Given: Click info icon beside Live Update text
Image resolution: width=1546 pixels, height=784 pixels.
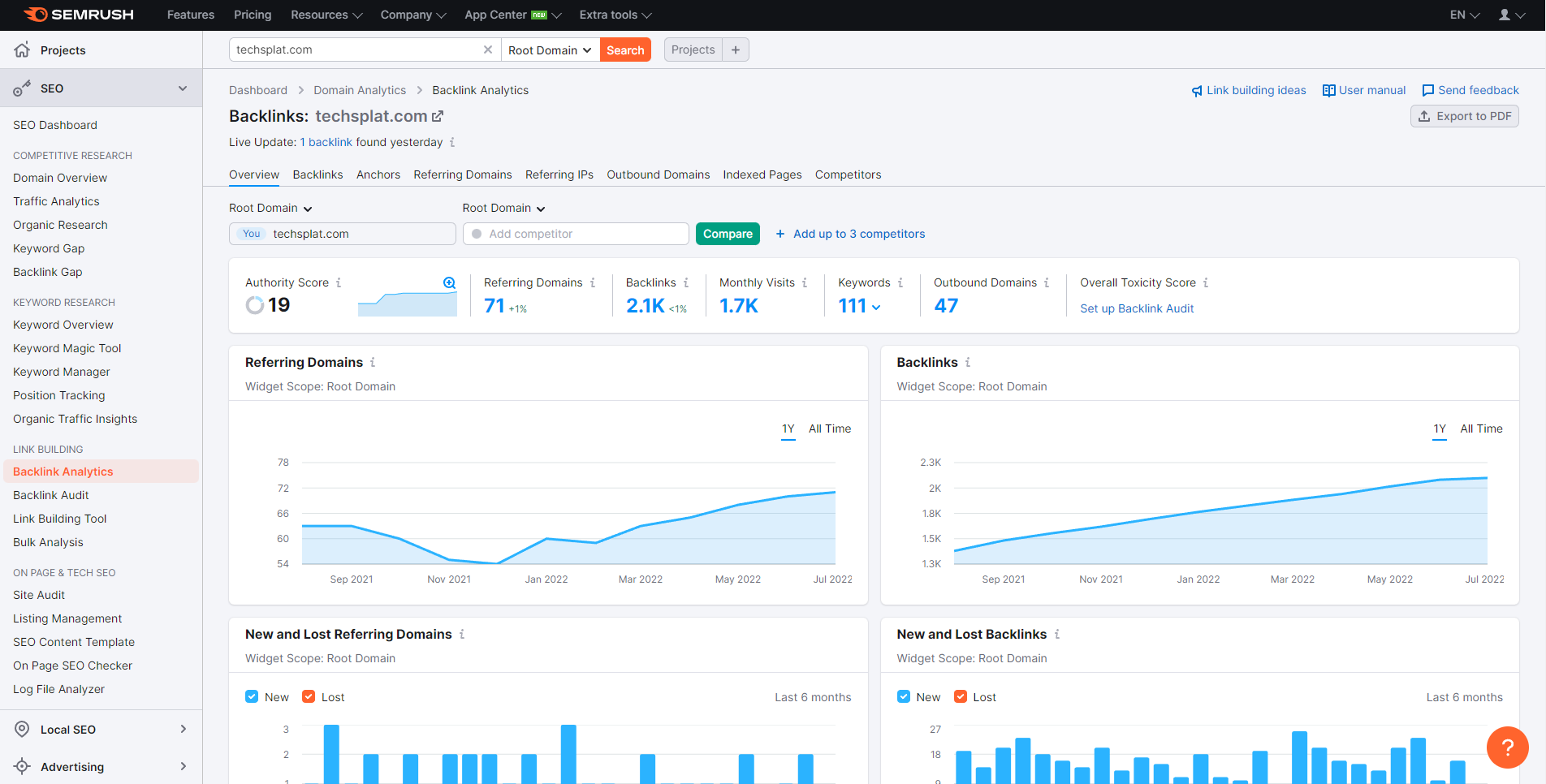Looking at the screenshot, I should click(x=452, y=142).
